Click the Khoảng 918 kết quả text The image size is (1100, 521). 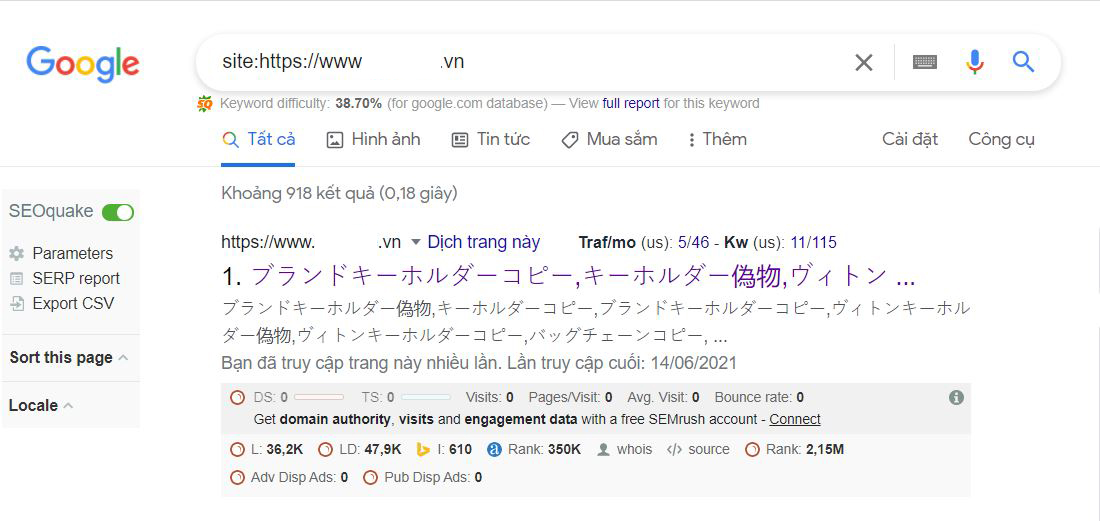[x=339, y=193]
